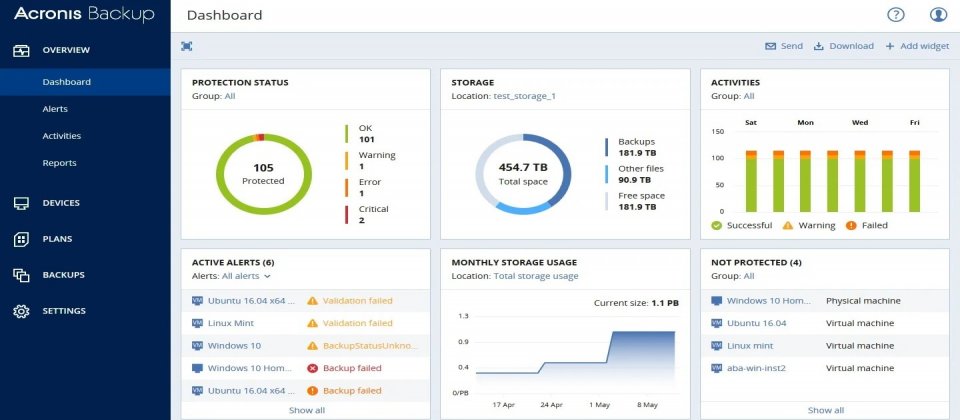Screen dimensions: 960x420
Task: Change location Total storage usage selector
Action: pyautogui.click(x=536, y=276)
